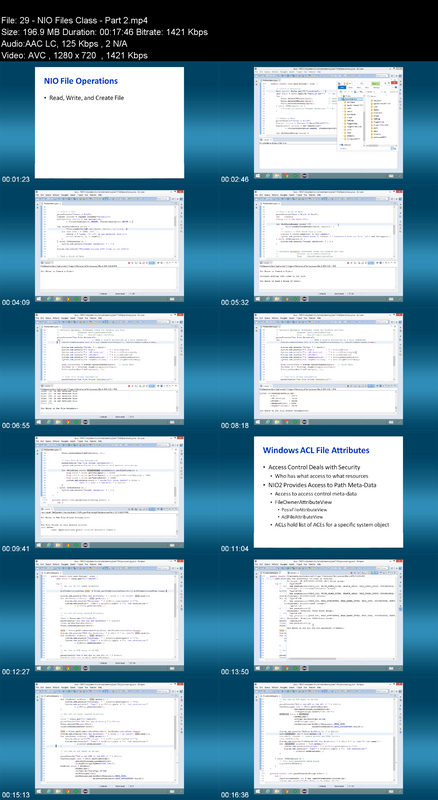Click the 00:15:13 timestamp label
This screenshot has height=800, width=438.
click(15, 795)
